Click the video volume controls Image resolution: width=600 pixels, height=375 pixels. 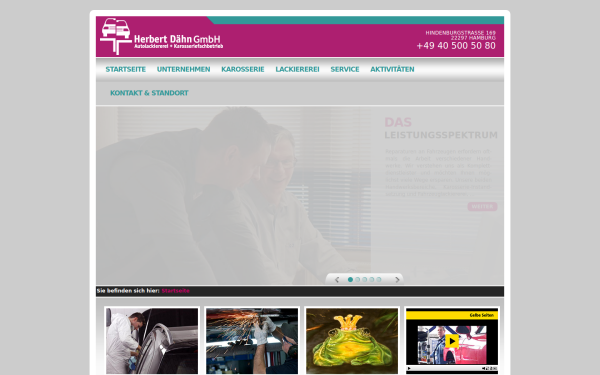489,368
